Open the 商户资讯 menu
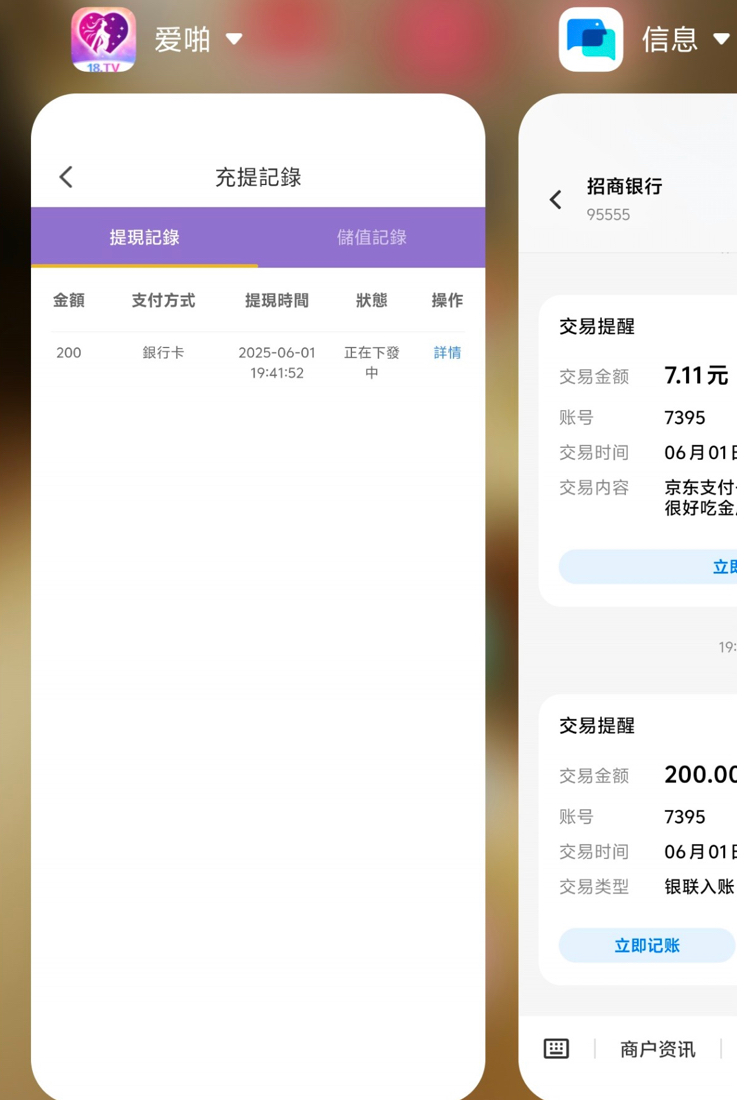 pyautogui.click(x=657, y=1049)
